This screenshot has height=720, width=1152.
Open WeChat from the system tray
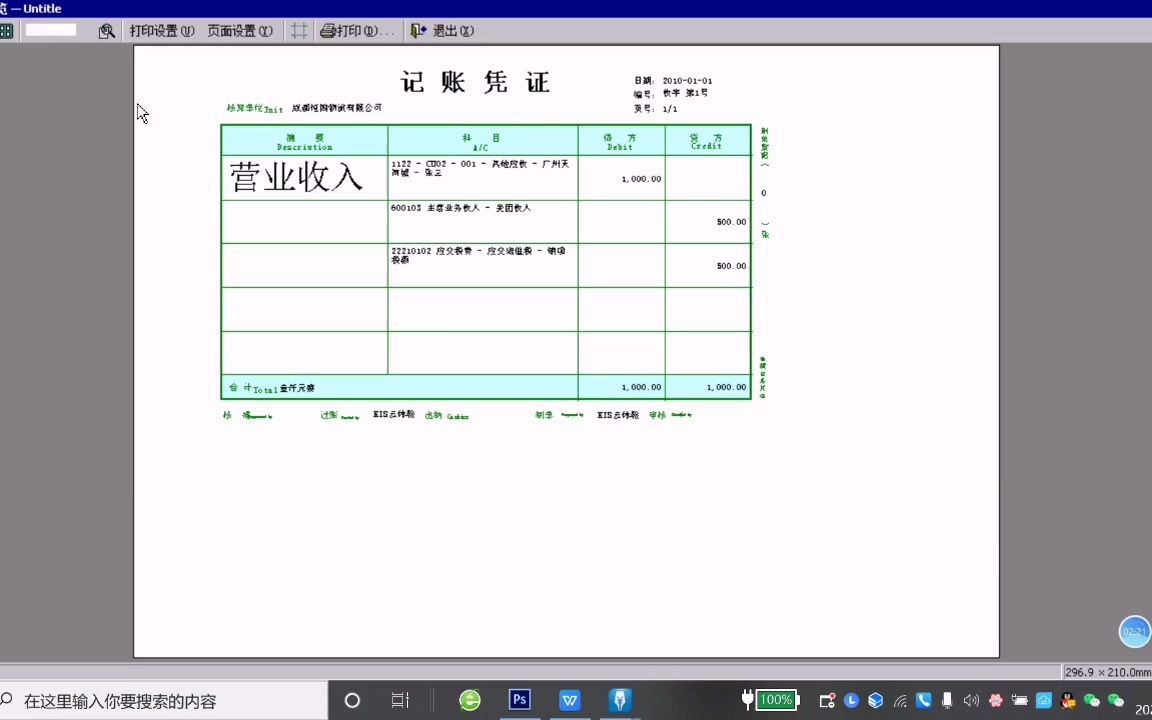tap(1091, 700)
